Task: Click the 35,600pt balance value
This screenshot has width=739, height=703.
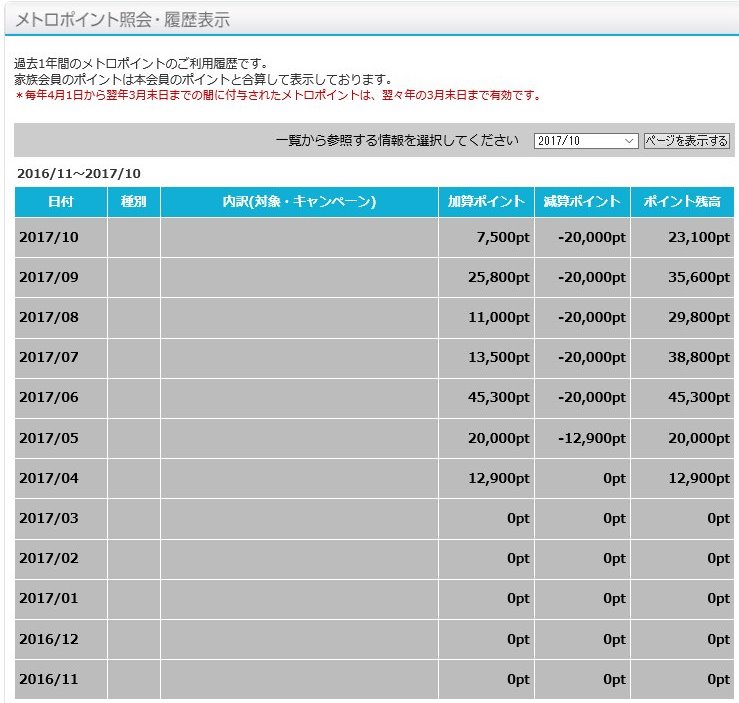Action: point(699,277)
